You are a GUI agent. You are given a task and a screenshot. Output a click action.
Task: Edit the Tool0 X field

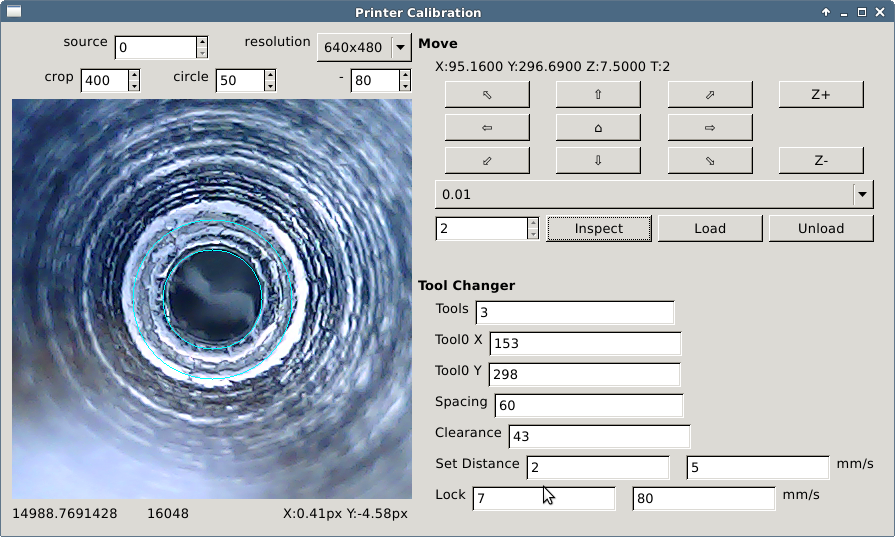585,344
